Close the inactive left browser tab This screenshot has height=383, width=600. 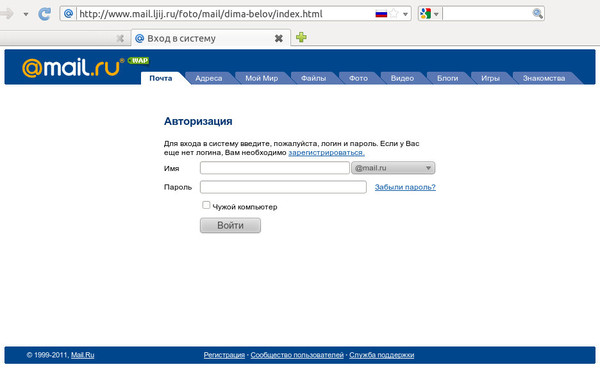point(120,38)
